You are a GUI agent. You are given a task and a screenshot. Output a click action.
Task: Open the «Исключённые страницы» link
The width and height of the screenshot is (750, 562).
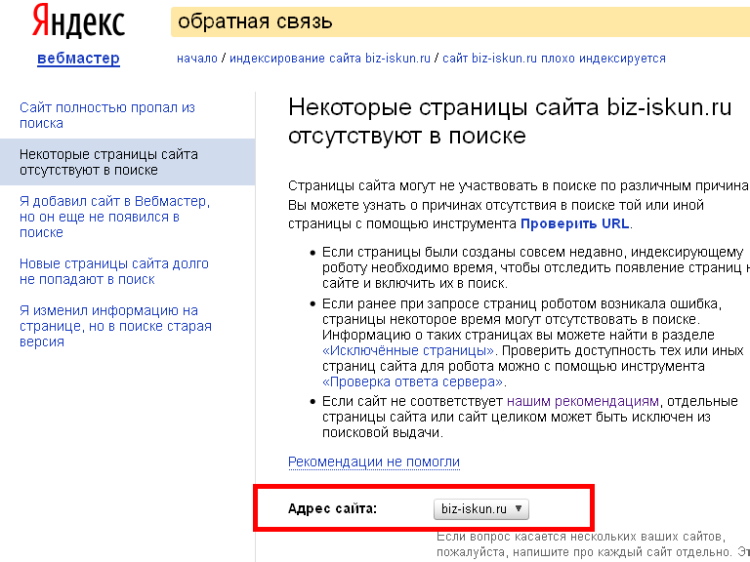coord(408,351)
